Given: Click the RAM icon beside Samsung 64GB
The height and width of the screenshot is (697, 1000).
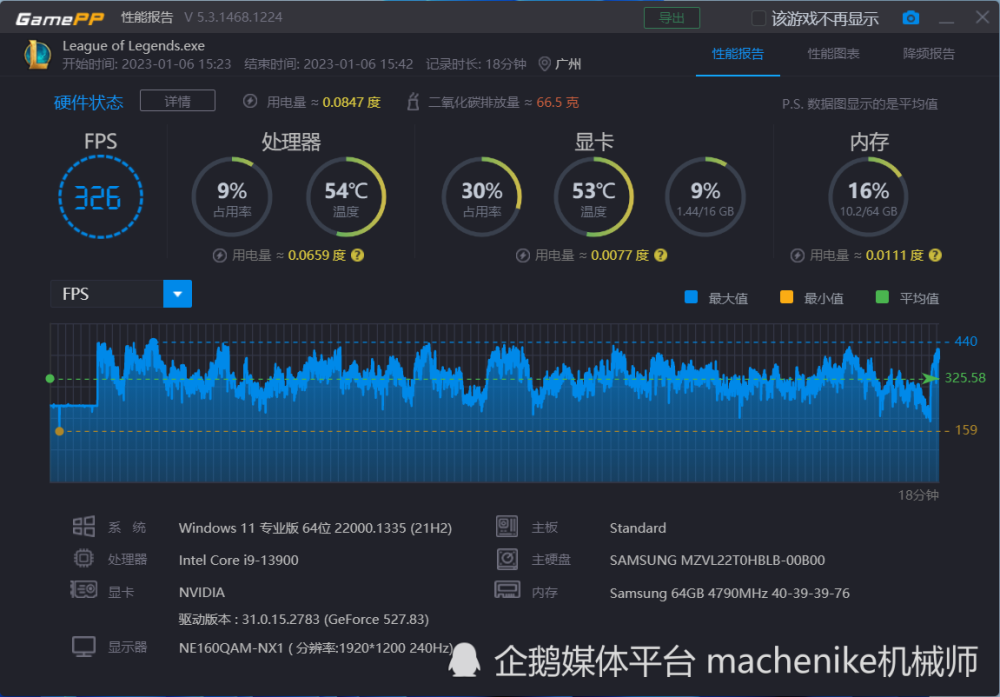Looking at the screenshot, I should (x=507, y=590).
